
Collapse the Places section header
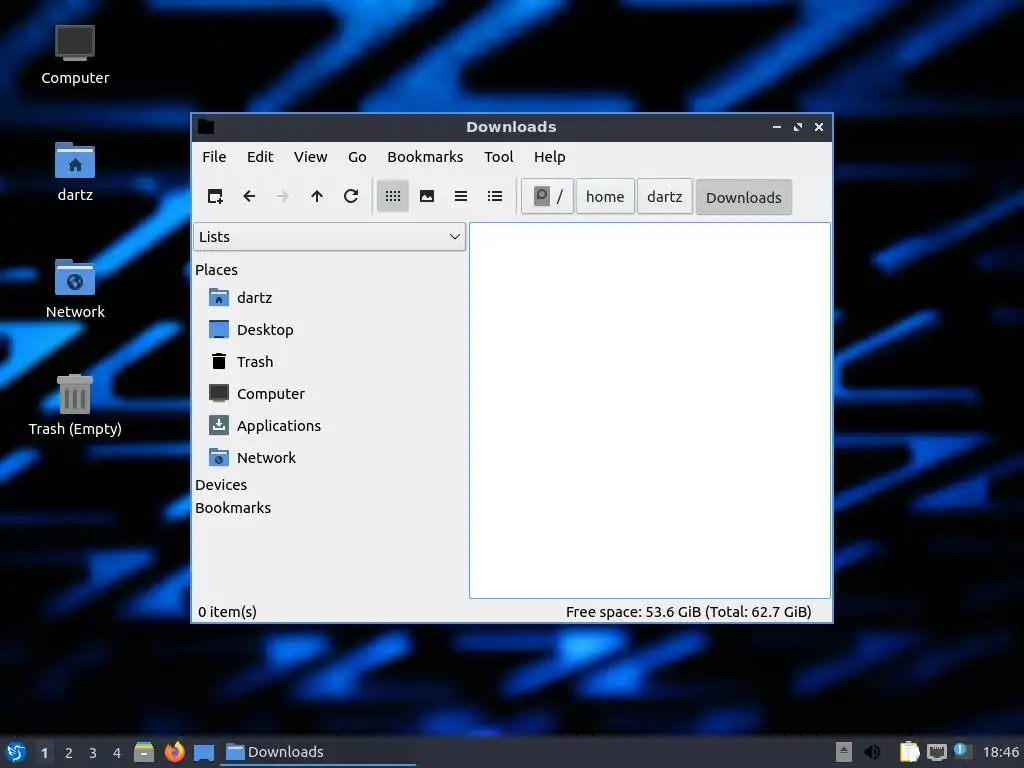[216, 270]
